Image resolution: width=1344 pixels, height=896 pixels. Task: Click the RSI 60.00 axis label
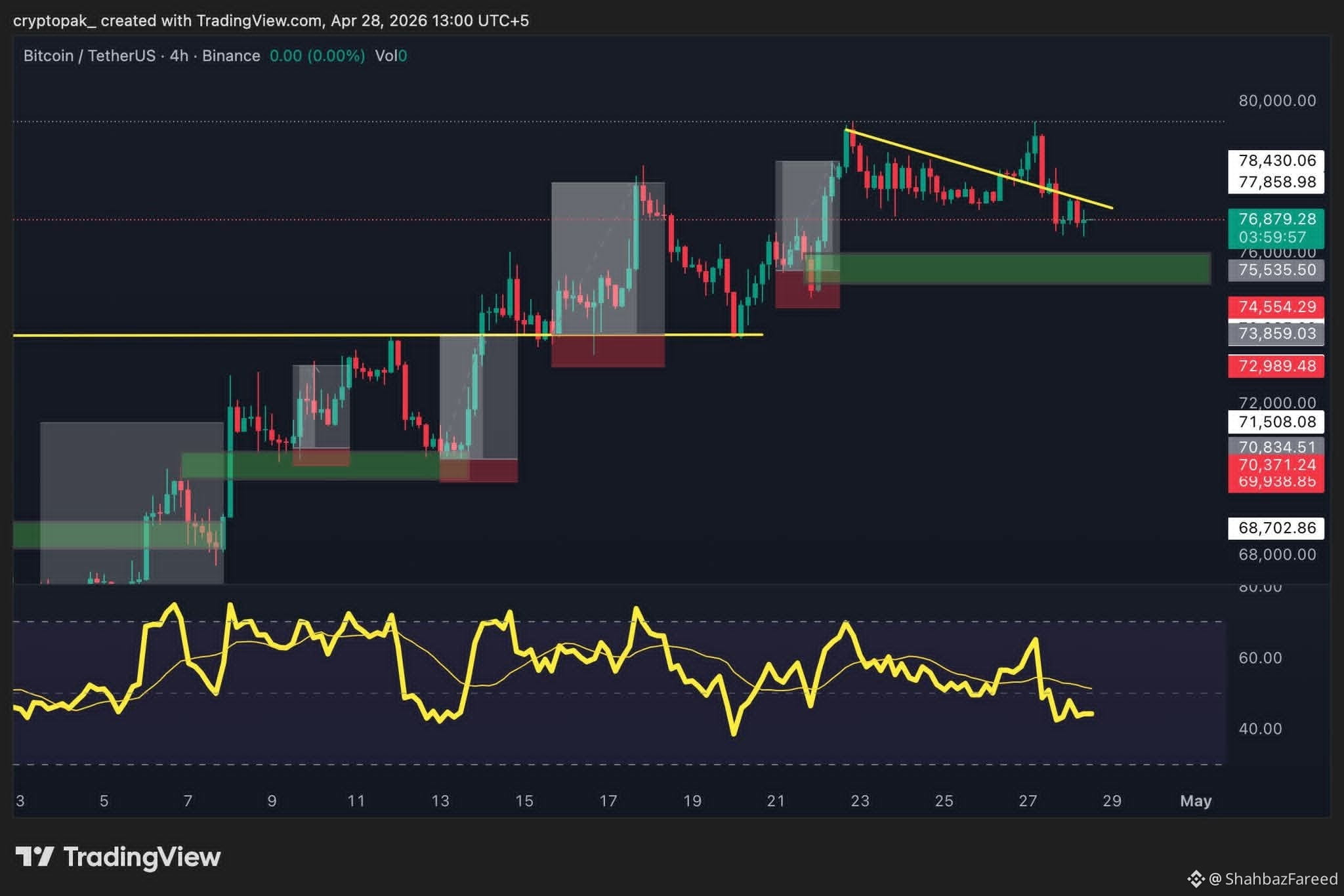tap(1260, 658)
